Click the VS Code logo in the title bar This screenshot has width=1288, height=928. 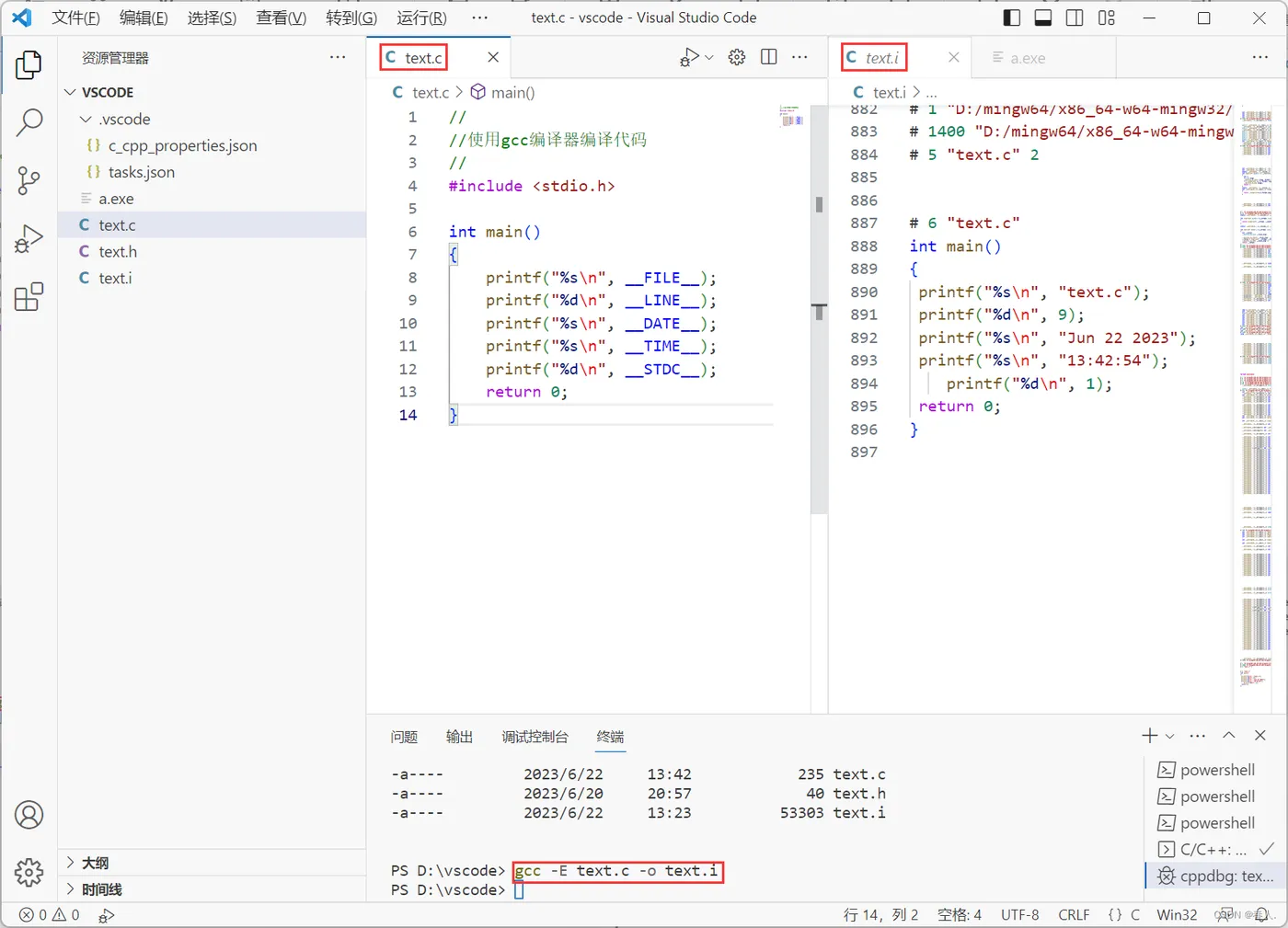click(x=21, y=17)
